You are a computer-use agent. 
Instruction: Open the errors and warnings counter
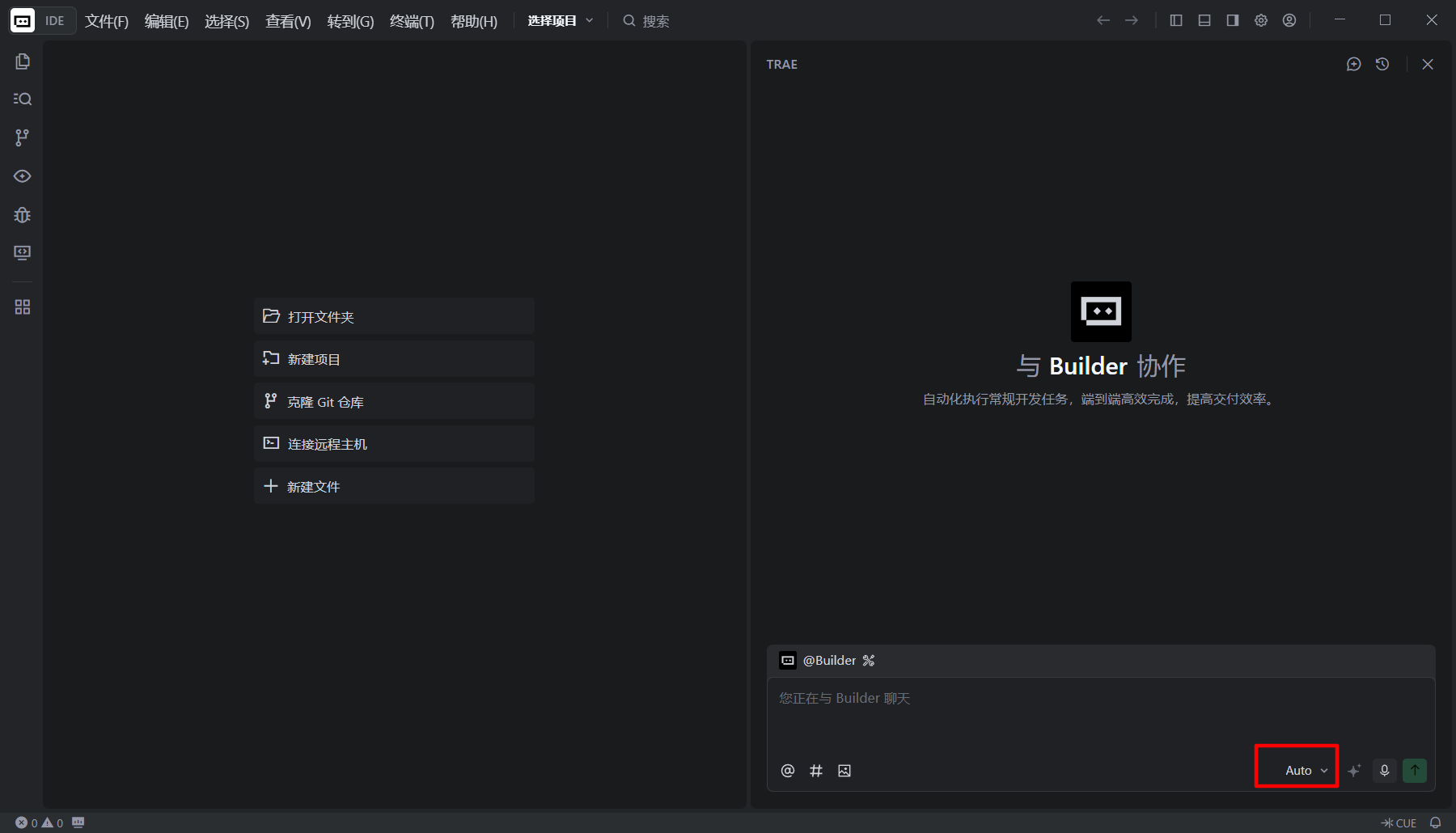click(40, 822)
